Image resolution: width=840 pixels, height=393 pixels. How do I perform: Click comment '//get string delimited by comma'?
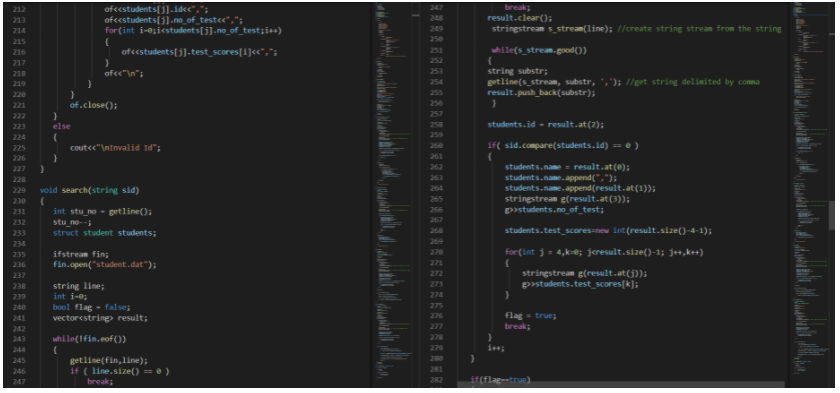(693, 81)
